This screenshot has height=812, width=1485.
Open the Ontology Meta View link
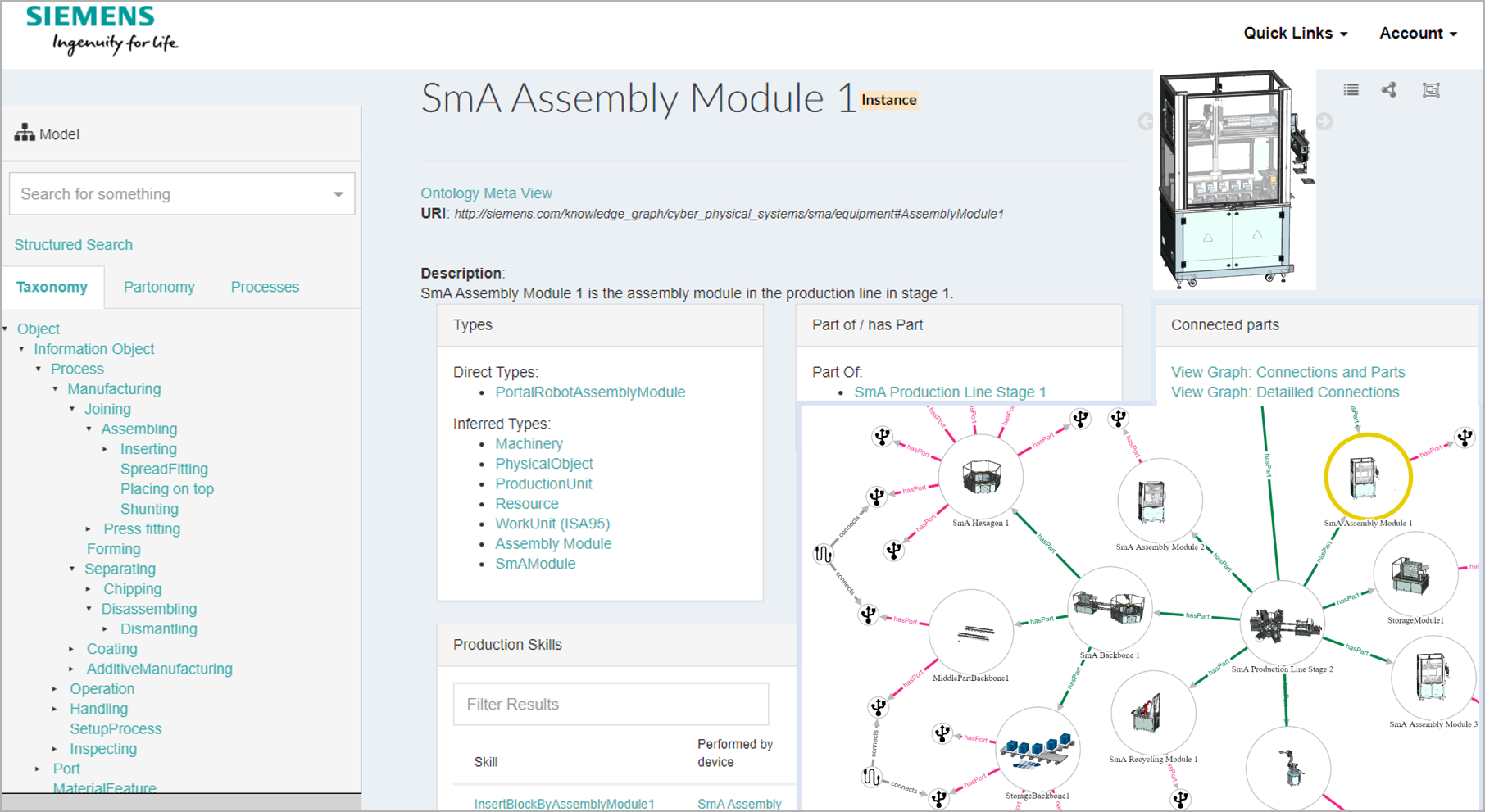click(487, 193)
